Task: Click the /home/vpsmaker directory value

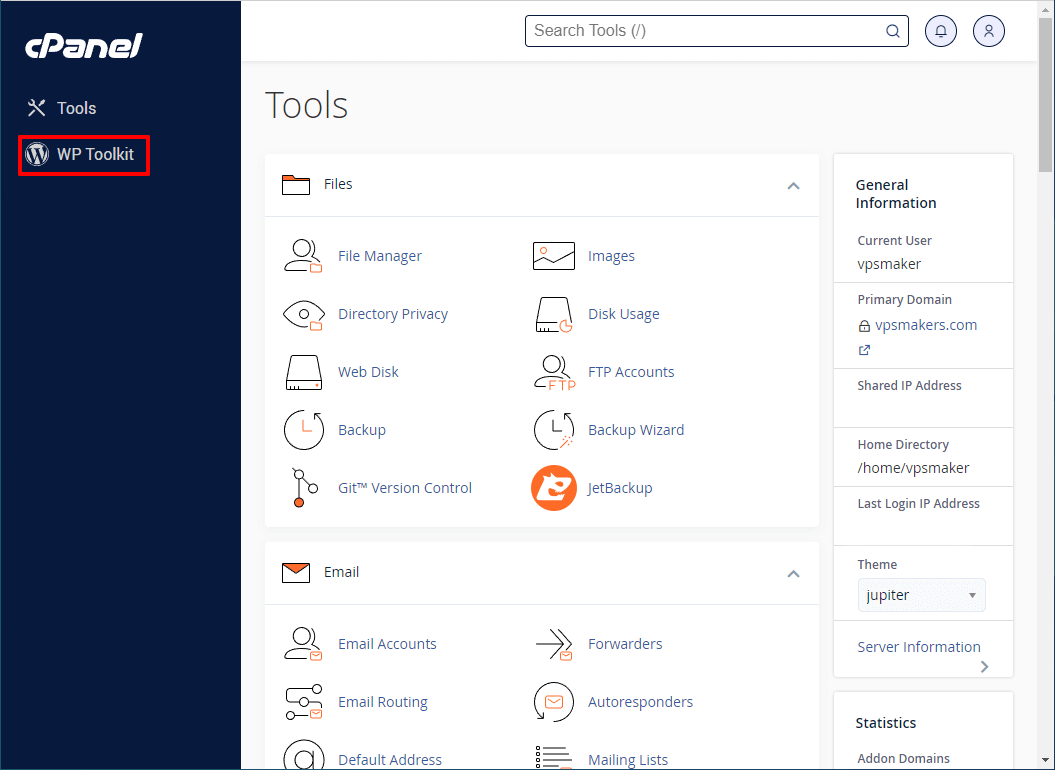Action: click(913, 468)
